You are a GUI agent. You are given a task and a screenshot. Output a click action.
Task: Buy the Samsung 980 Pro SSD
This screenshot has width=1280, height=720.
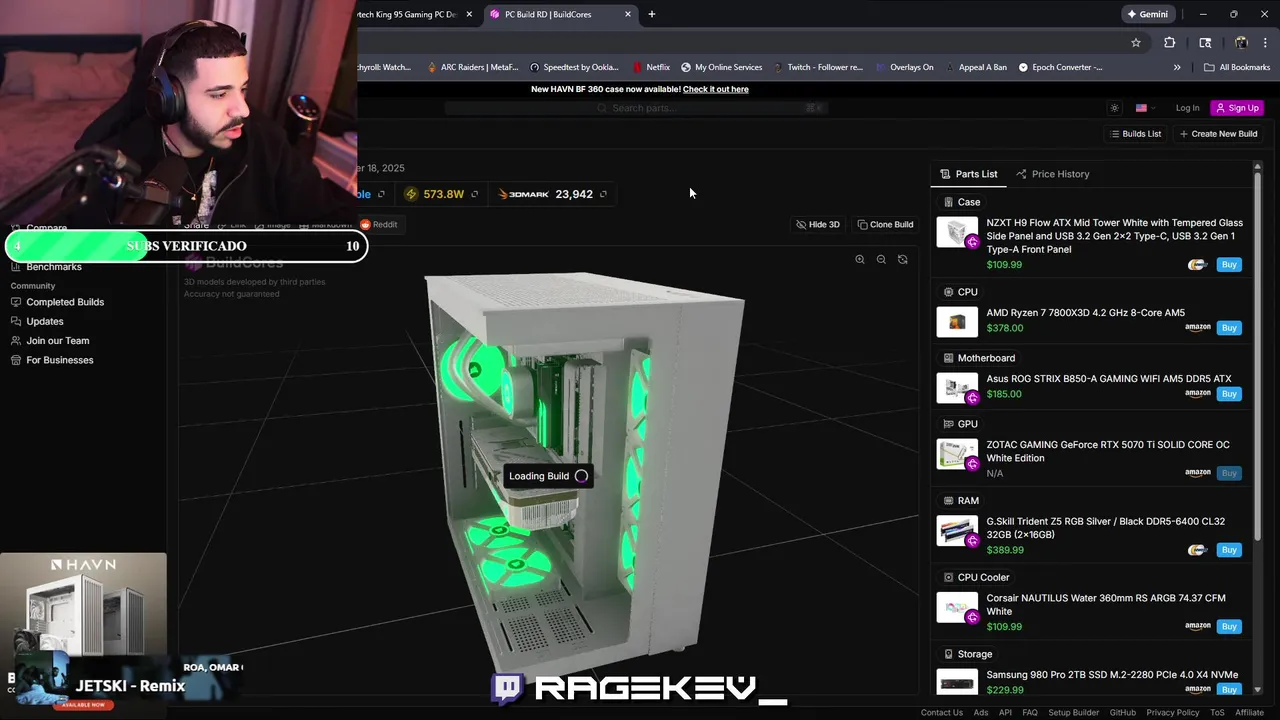click(1229, 689)
